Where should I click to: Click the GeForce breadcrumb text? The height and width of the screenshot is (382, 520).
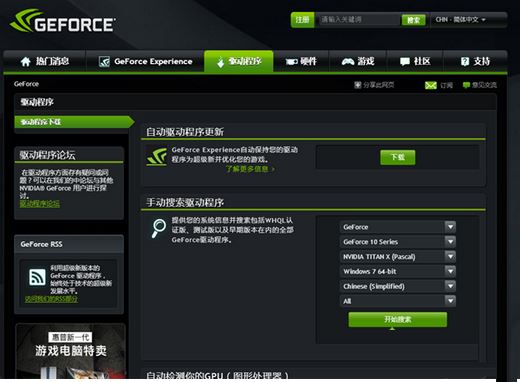point(26,84)
